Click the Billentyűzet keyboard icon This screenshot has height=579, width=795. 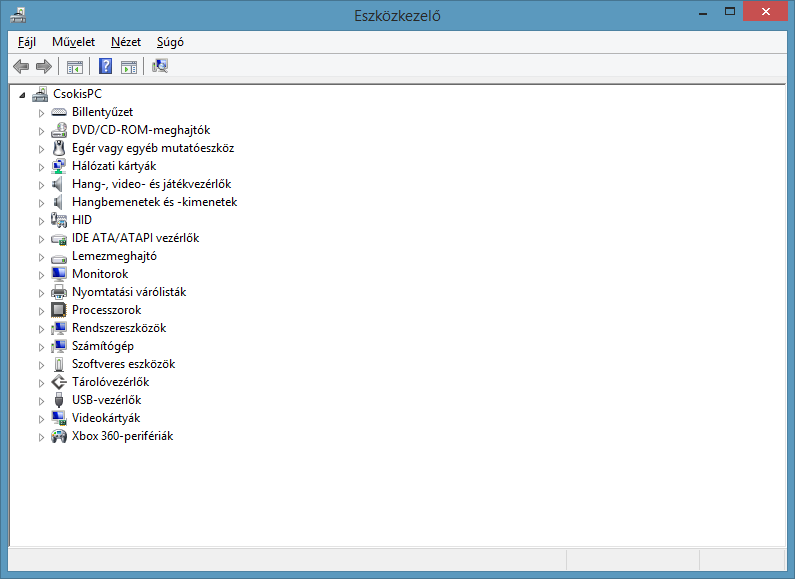[x=59, y=112]
